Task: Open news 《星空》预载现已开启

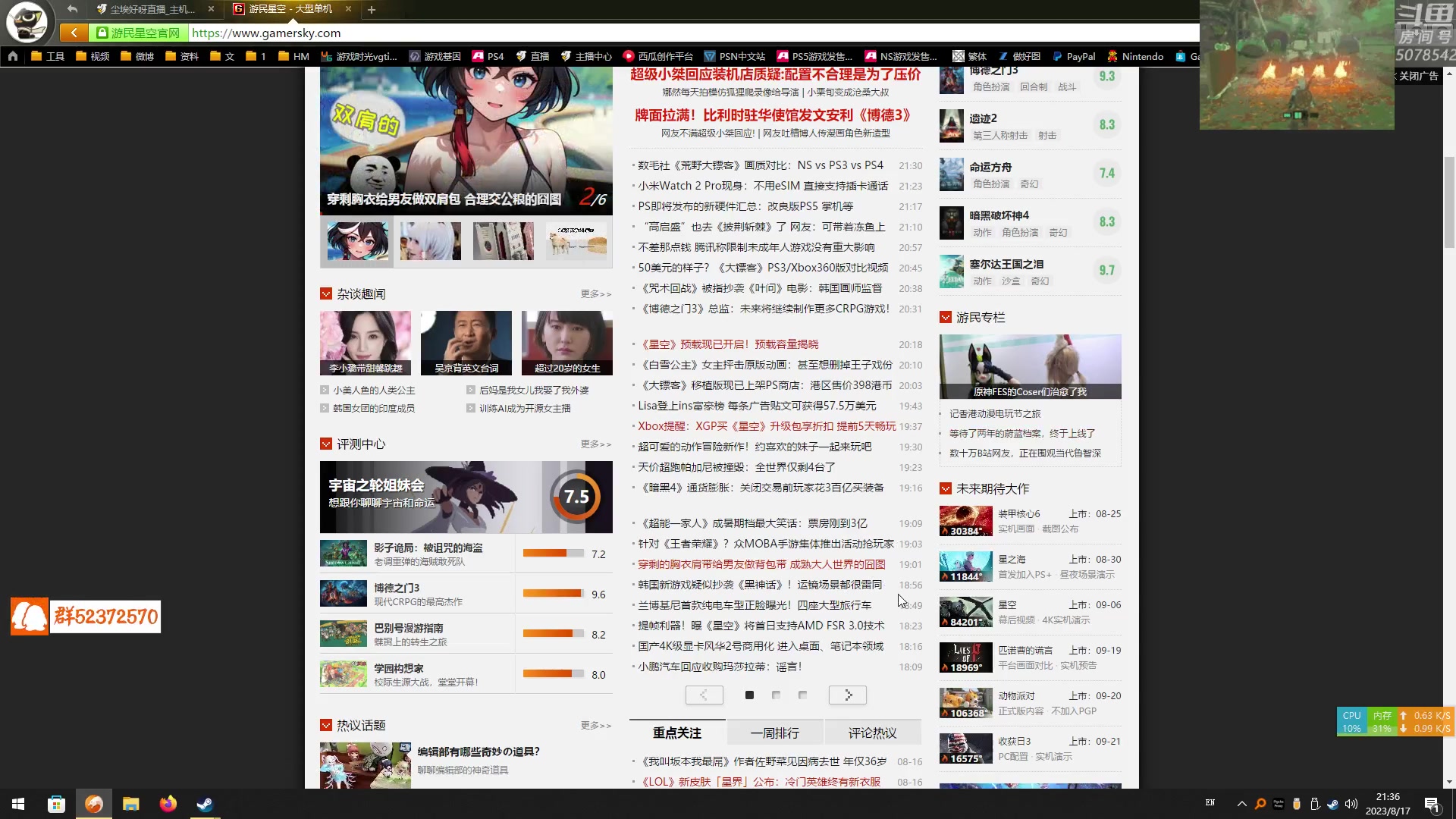Action: click(x=728, y=344)
